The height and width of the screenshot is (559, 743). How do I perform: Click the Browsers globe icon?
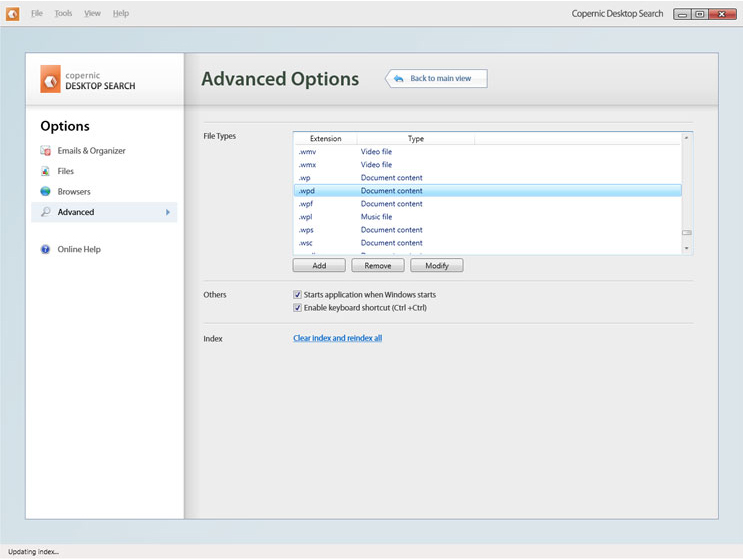[45, 191]
